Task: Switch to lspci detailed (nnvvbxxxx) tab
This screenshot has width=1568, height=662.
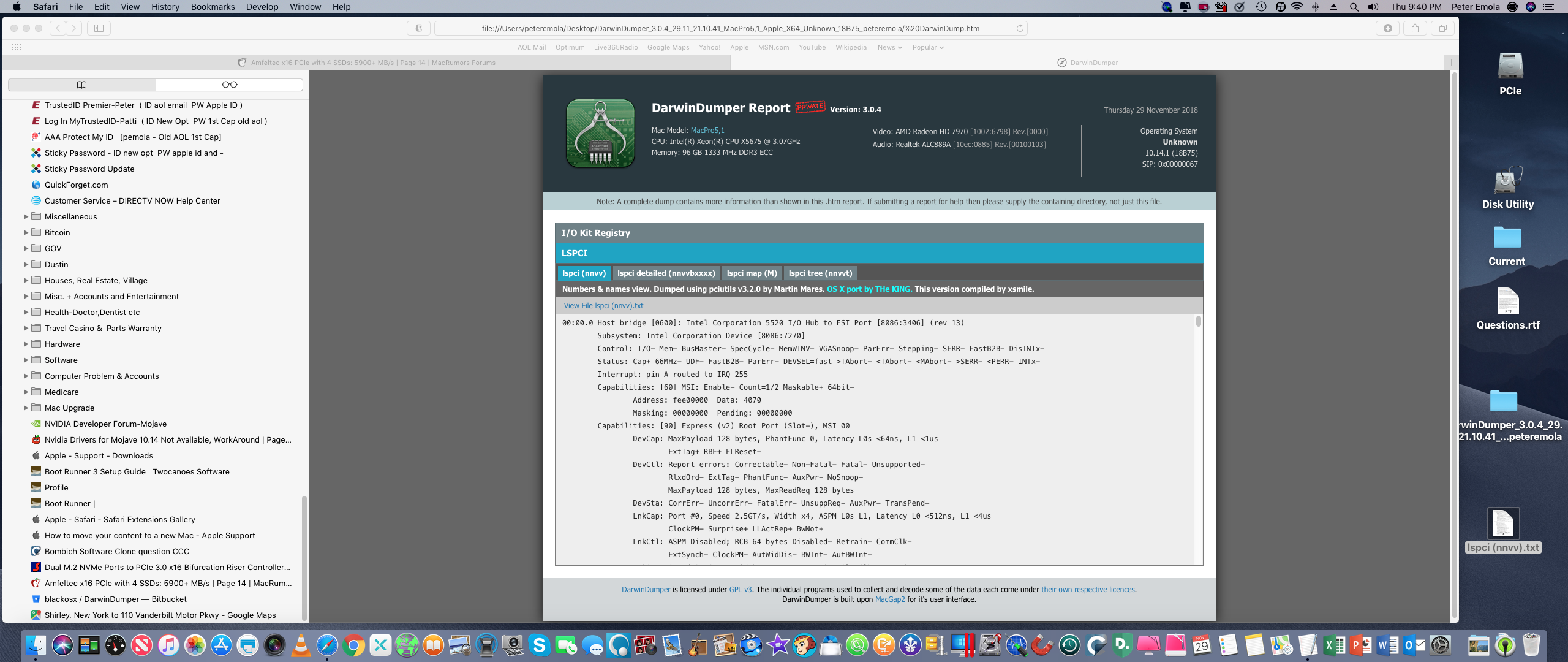Action: pos(666,273)
